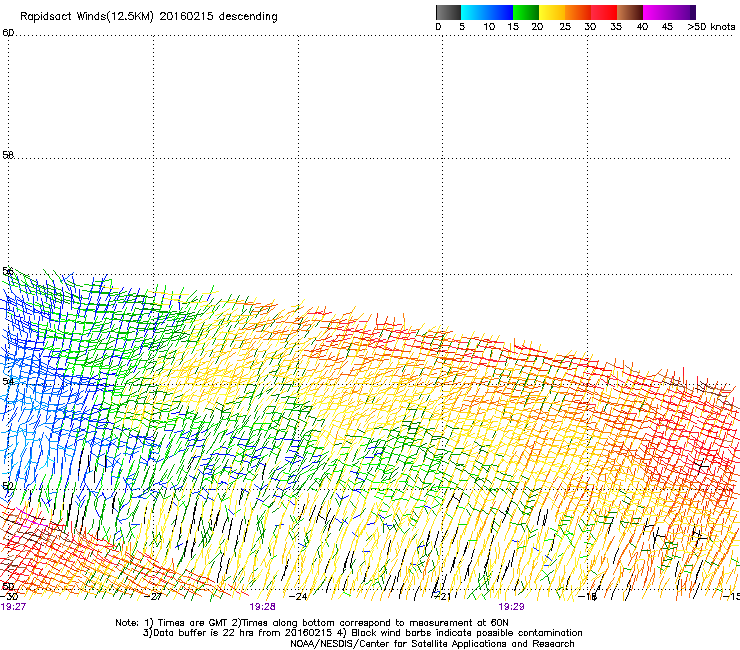Click the latitude label 58
The height and width of the screenshot is (650, 740).
point(8,155)
